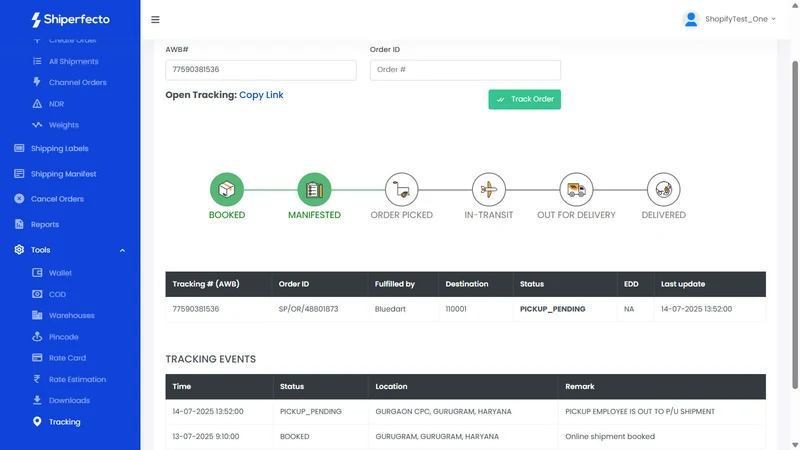
Task: Click the Rate Estimation rupee icon
Action: (37, 379)
